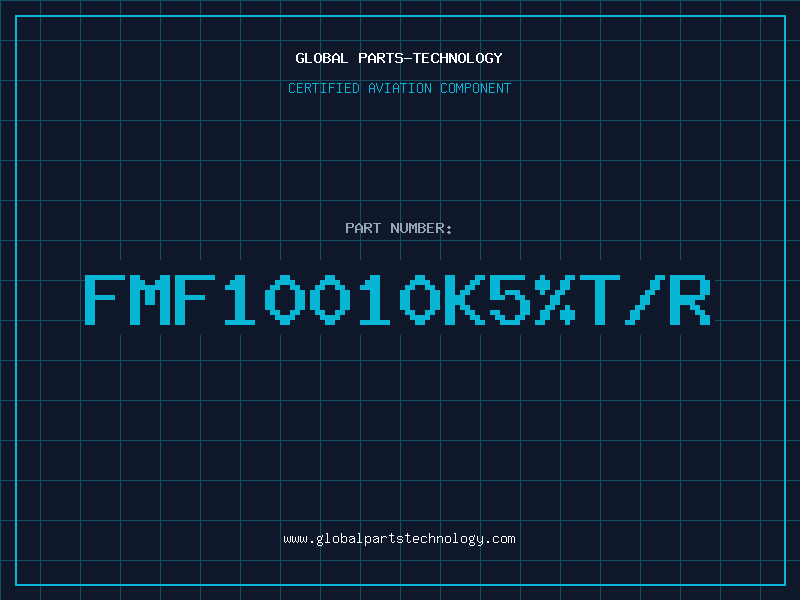The width and height of the screenshot is (800, 600).
Task: Select the part number FMF10010K5%T/R
Action: [x=398, y=300]
